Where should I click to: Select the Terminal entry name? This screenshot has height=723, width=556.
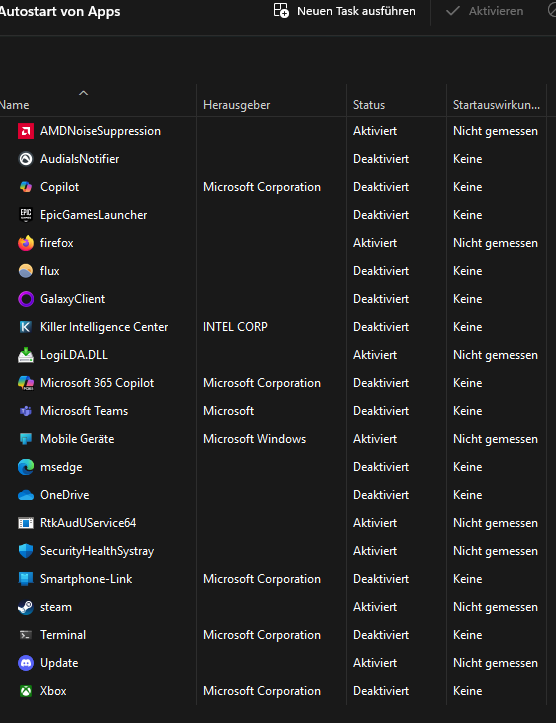point(63,635)
